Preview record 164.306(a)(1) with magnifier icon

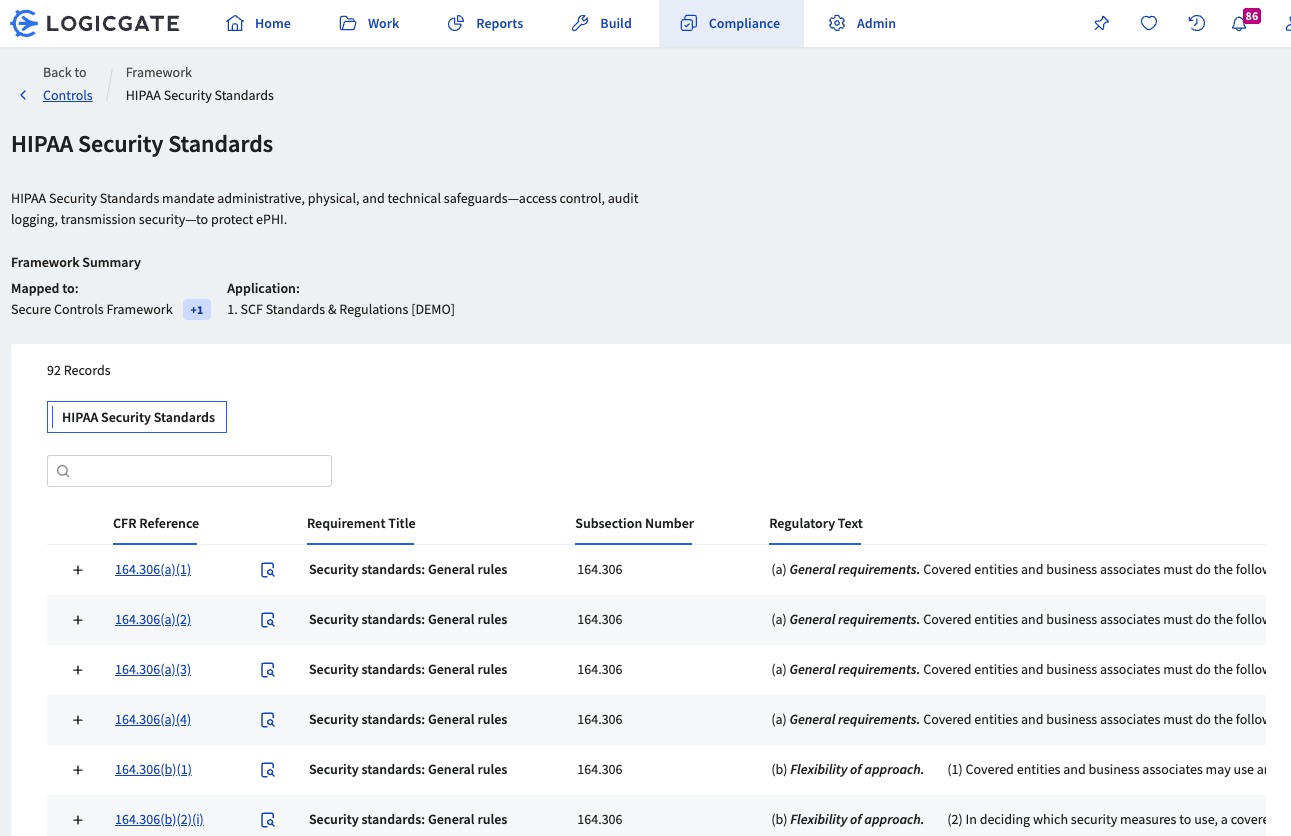click(268, 570)
